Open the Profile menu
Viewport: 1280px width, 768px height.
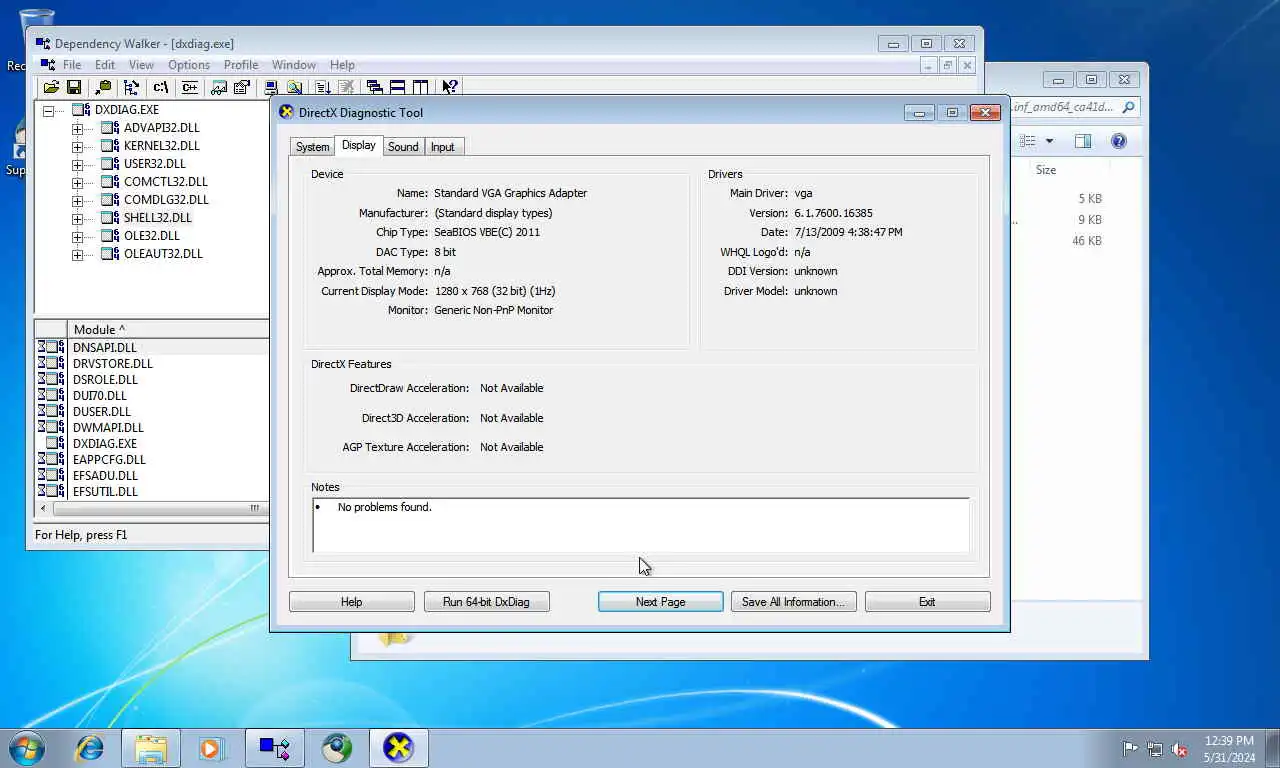[x=241, y=65]
